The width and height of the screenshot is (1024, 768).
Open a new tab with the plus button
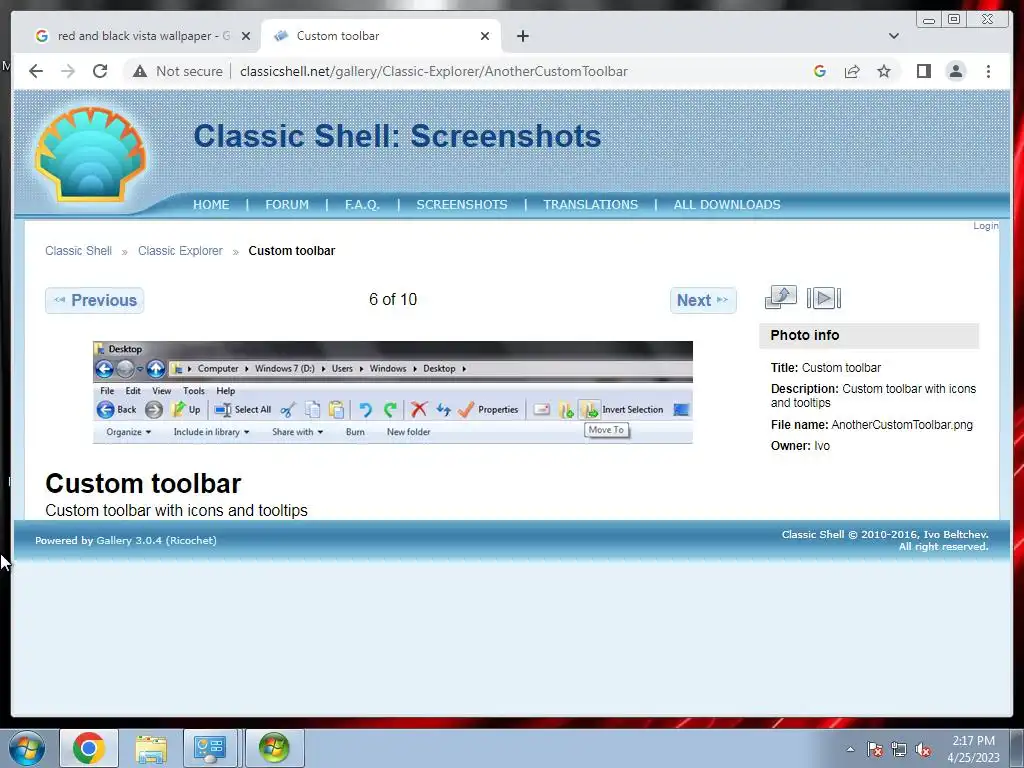click(x=522, y=36)
